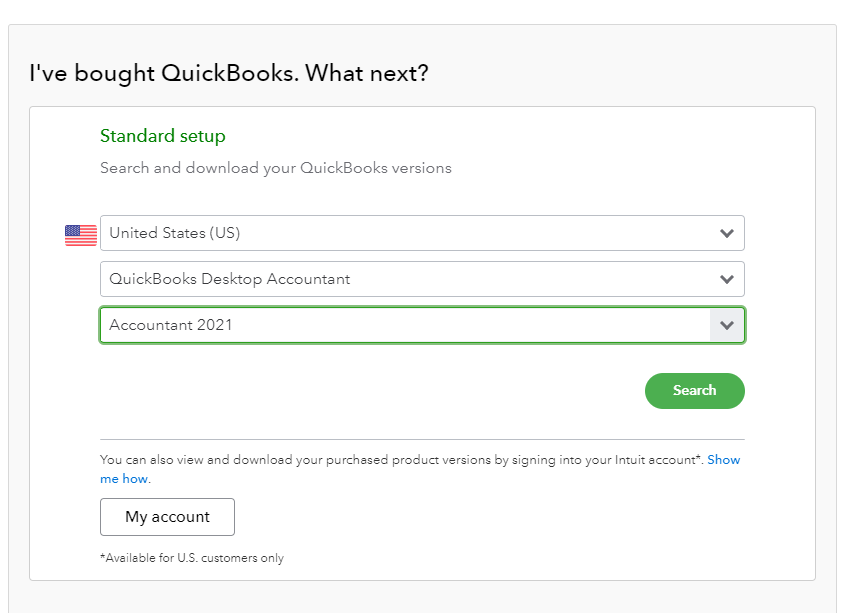This screenshot has width=854, height=613.
Task: Click the 'Accountant 2021' selected value text
Action: [x=171, y=325]
